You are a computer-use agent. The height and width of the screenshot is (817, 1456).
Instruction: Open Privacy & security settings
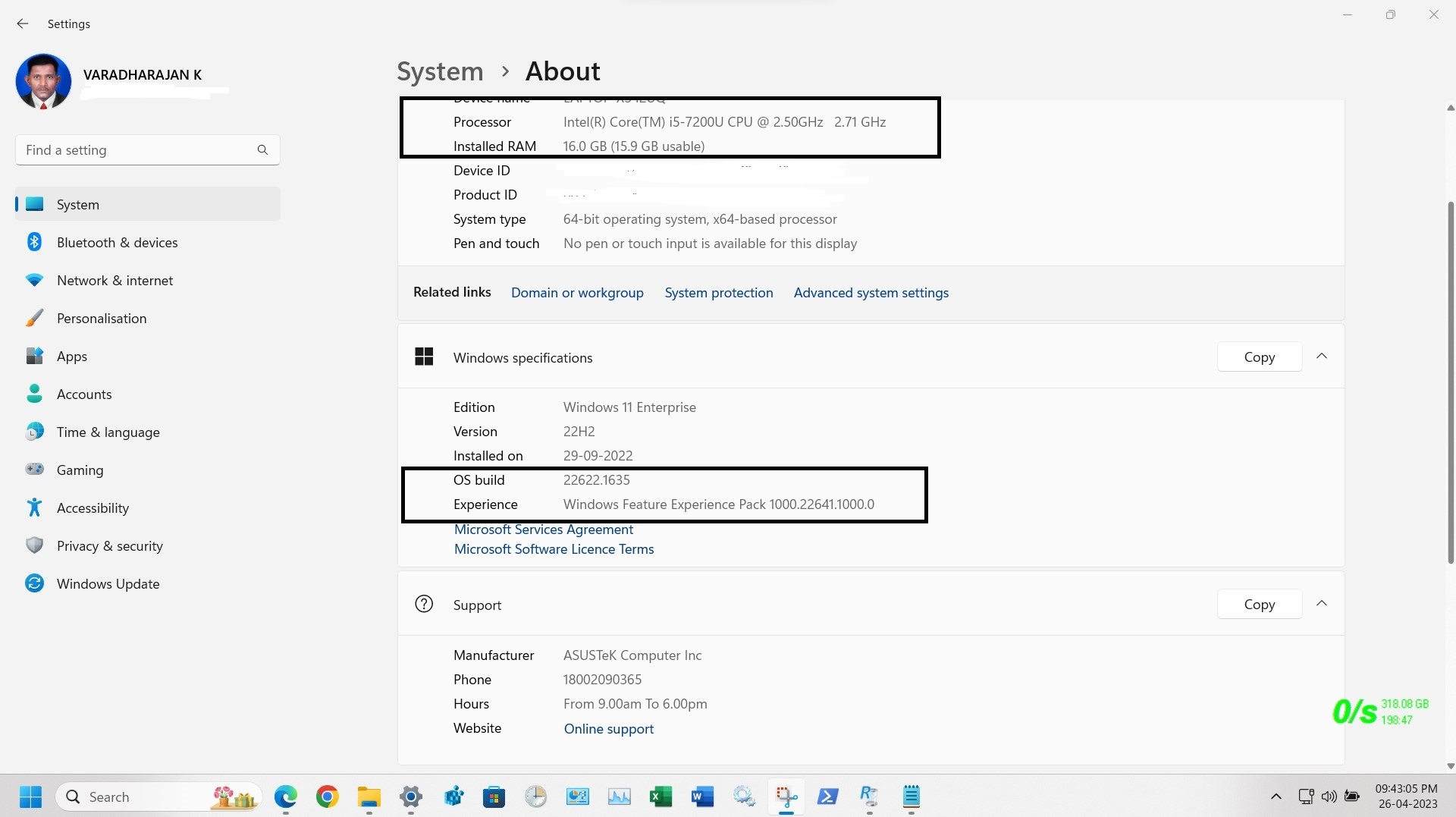(x=148, y=545)
